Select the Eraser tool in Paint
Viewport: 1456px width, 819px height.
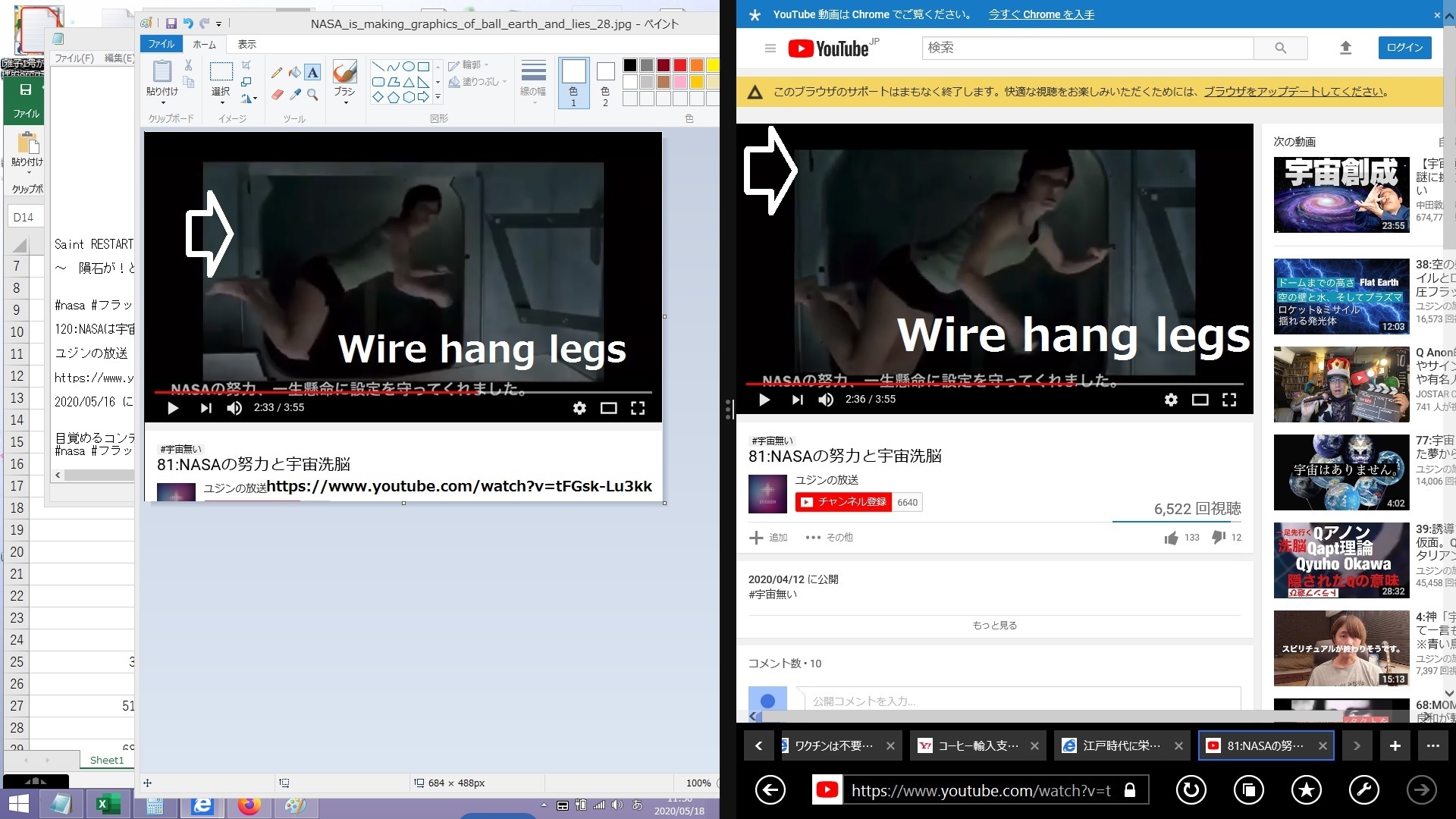point(277,95)
